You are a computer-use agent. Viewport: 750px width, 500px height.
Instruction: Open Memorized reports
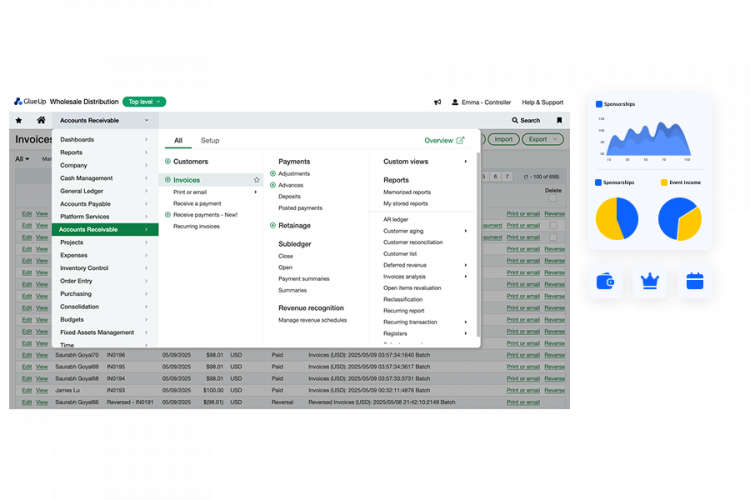[x=407, y=192]
